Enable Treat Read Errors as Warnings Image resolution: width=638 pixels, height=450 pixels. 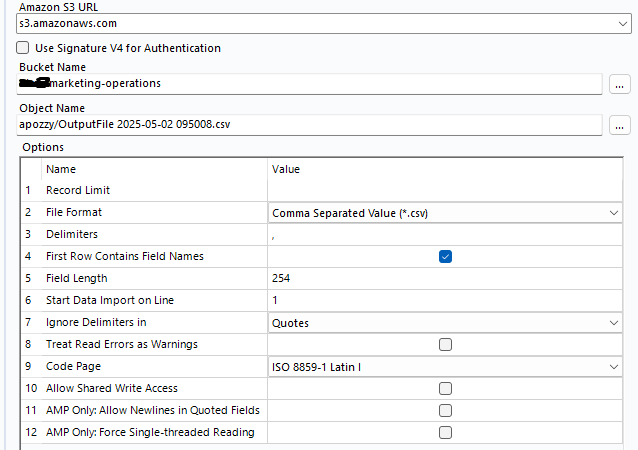[x=445, y=344]
